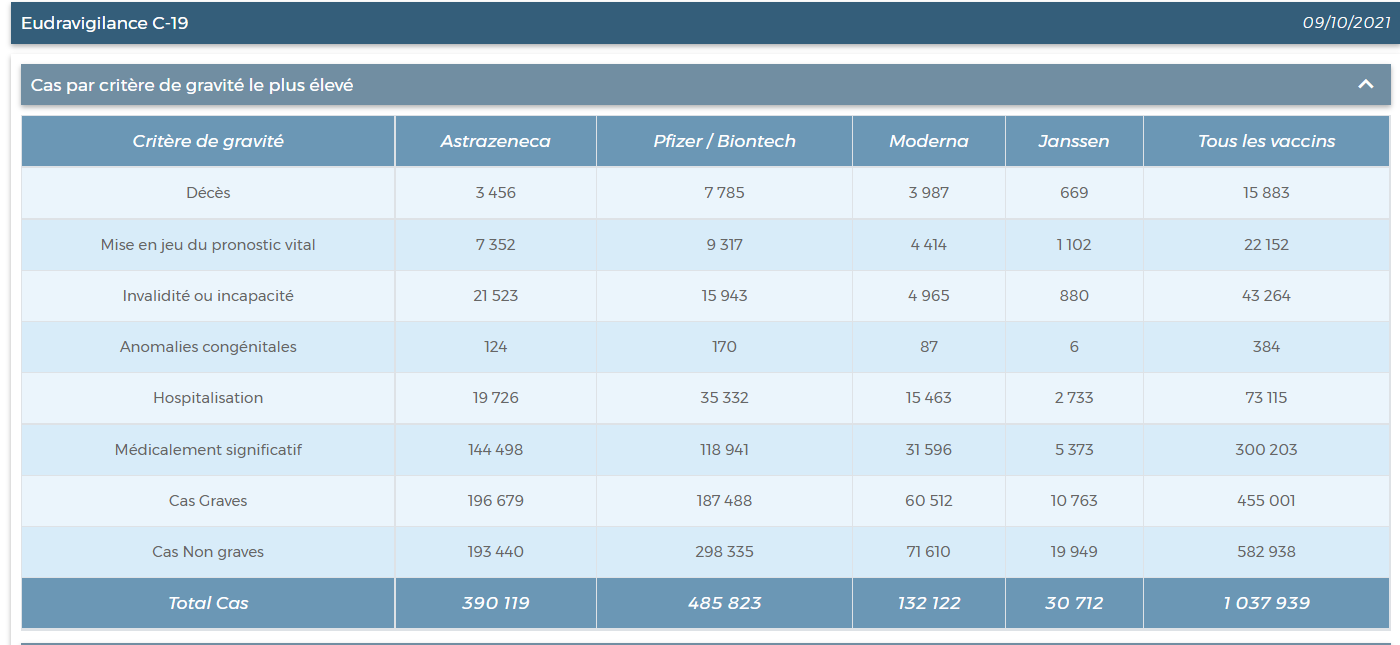Click the Invalidité ou incapacité row label

point(208,296)
